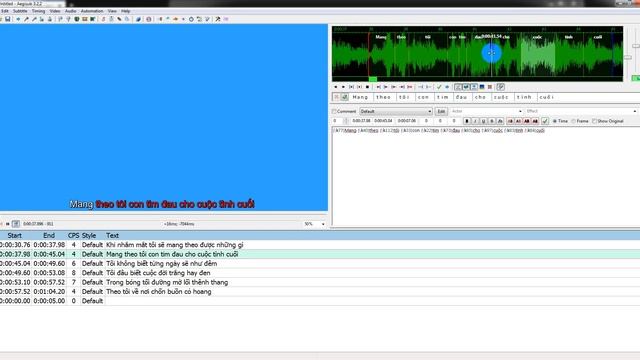Viewport: 640px width, 360px height.
Task: Toggle spectrum analyzer mode icon
Action: 482,87
